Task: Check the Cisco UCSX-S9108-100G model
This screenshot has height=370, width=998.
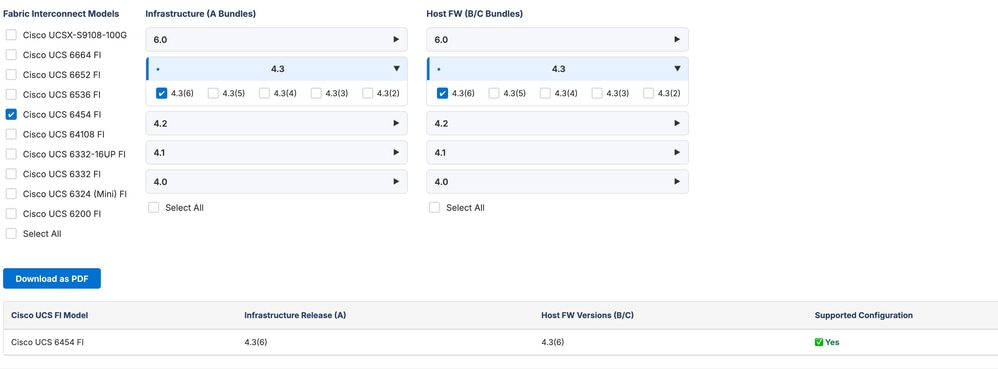Action: 11,35
